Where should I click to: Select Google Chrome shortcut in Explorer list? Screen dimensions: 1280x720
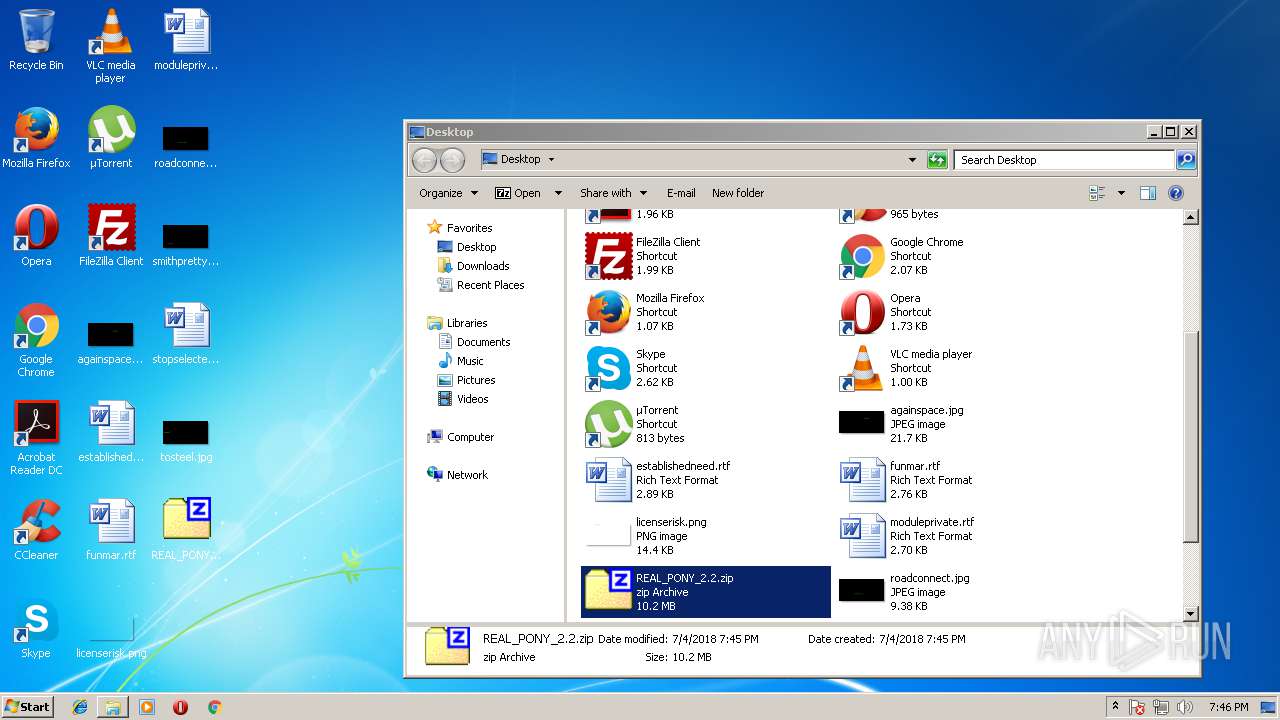point(960,256)
